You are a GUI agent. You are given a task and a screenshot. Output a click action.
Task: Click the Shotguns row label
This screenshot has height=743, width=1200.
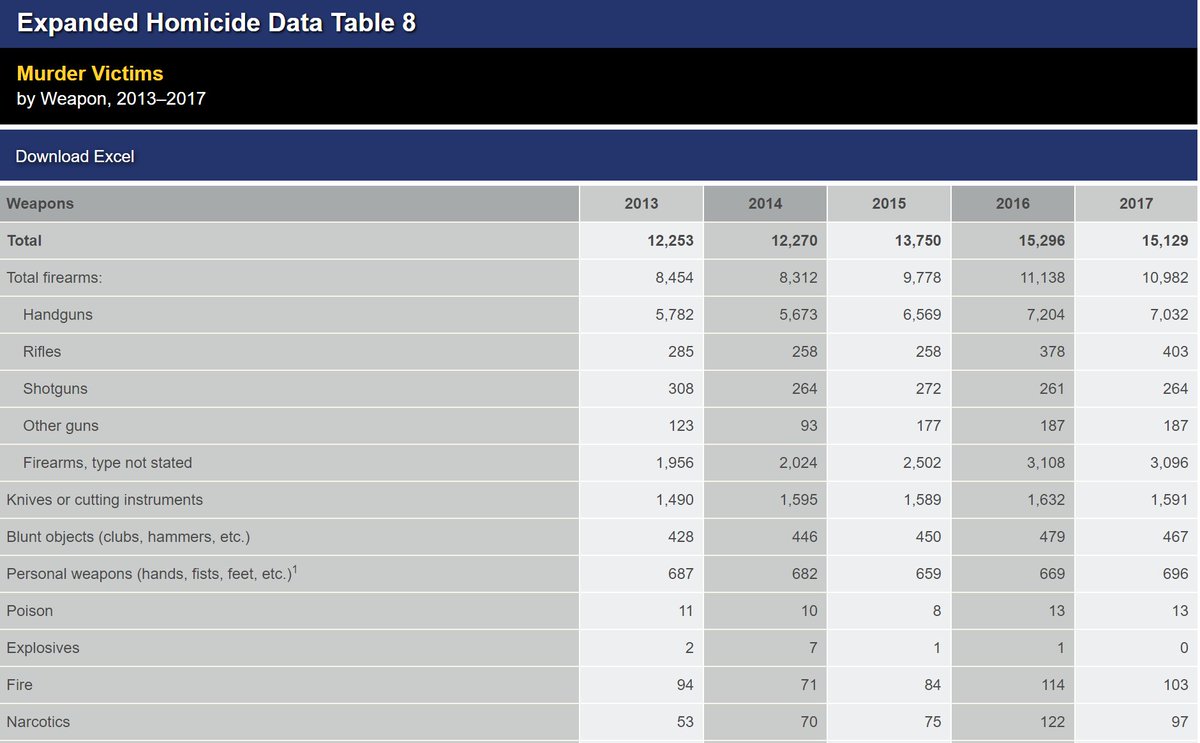pyautogui.click(x=56, y=388)
